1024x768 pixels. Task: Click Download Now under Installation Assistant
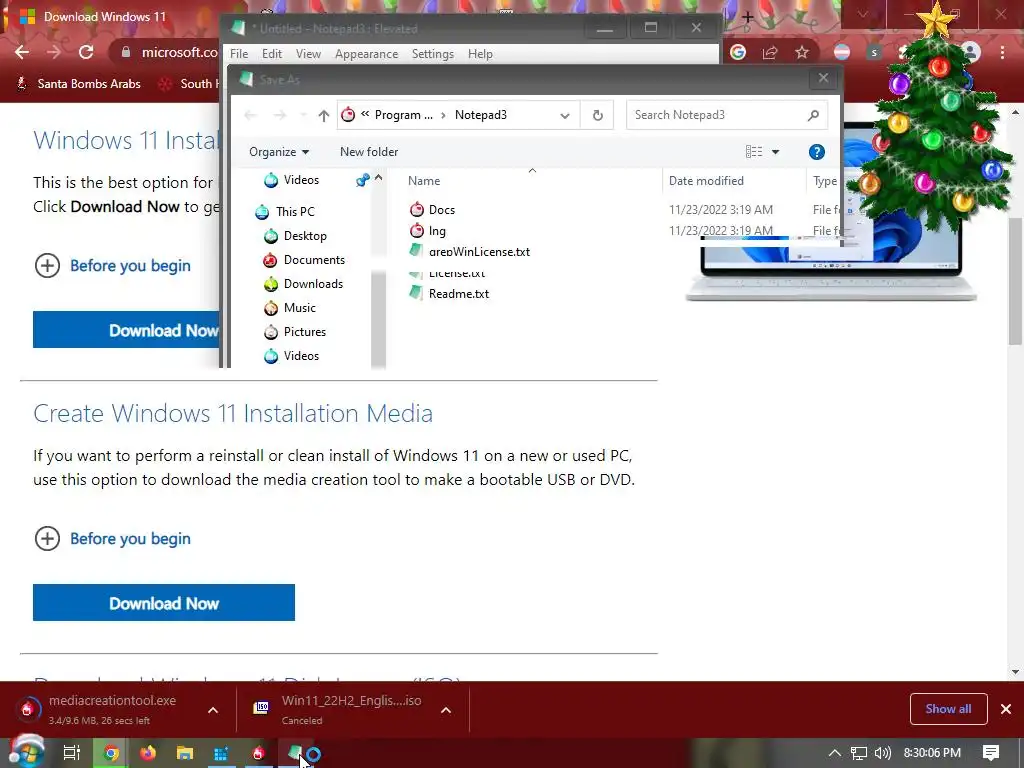tap(126, 330)
